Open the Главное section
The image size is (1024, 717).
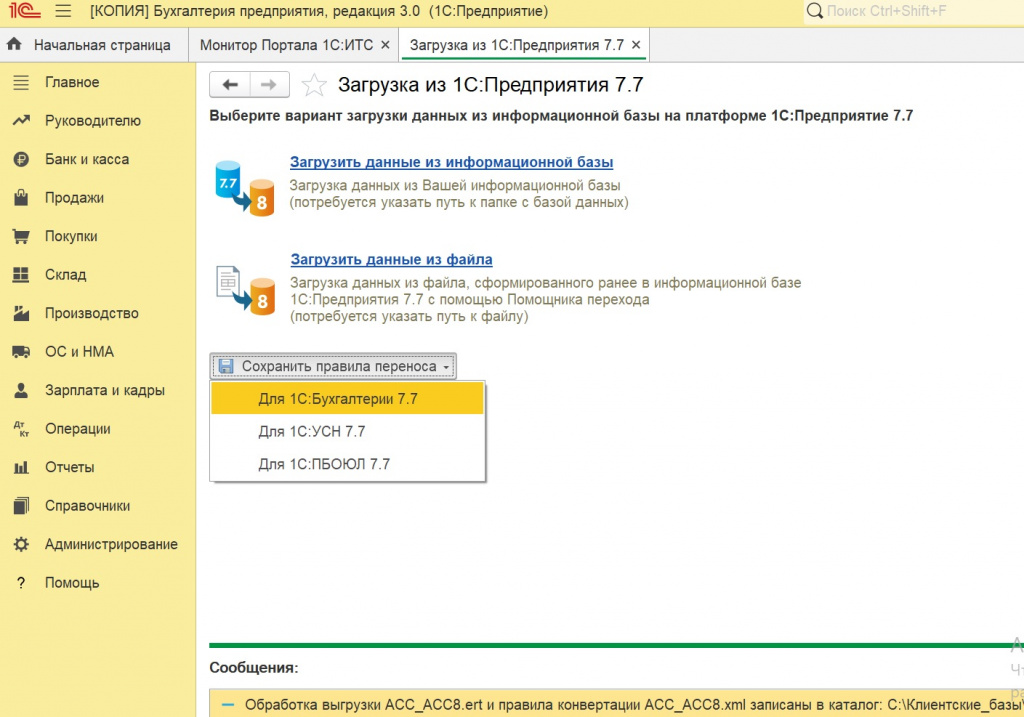[72, 82]
